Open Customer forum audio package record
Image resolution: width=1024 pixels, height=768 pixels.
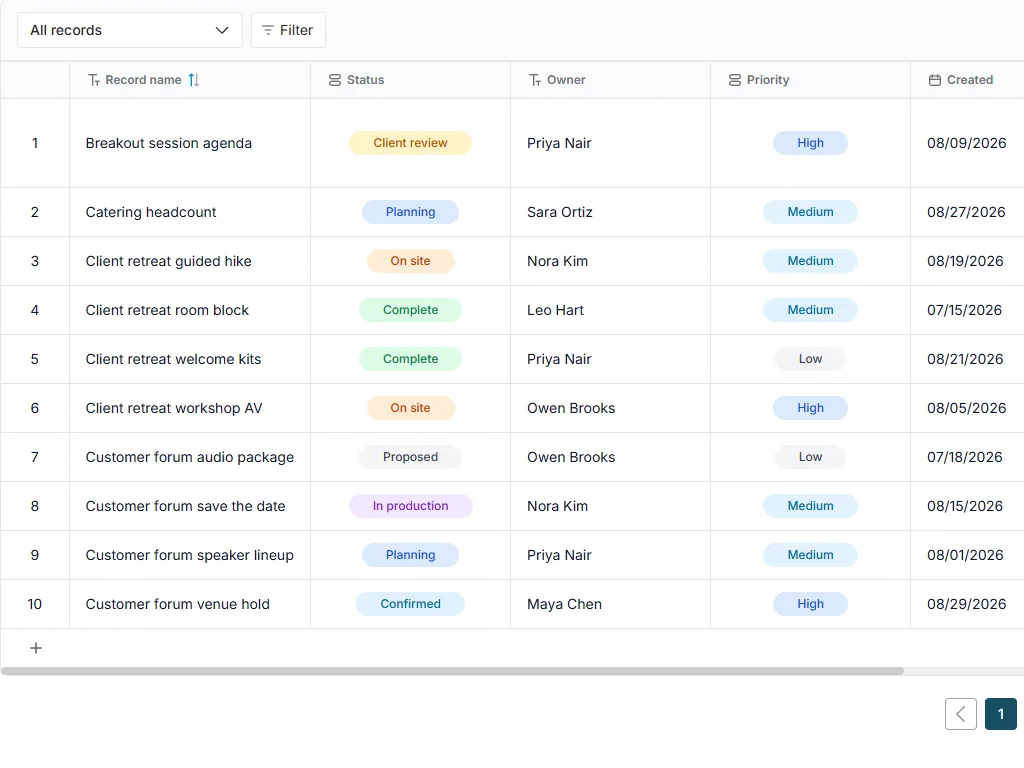(x=189, y=457)
